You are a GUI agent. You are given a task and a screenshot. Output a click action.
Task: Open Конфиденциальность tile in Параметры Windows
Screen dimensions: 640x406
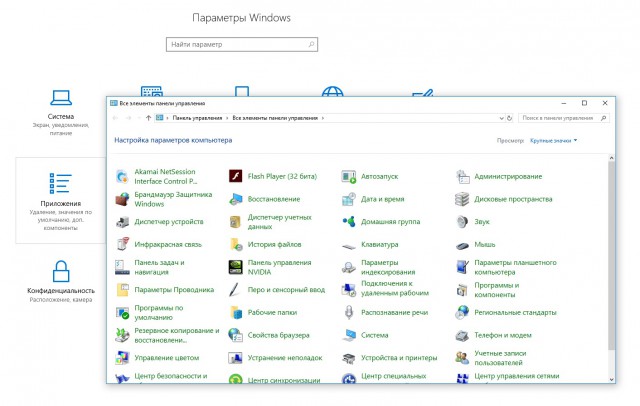pyautogui.click(x=61, y=281)
